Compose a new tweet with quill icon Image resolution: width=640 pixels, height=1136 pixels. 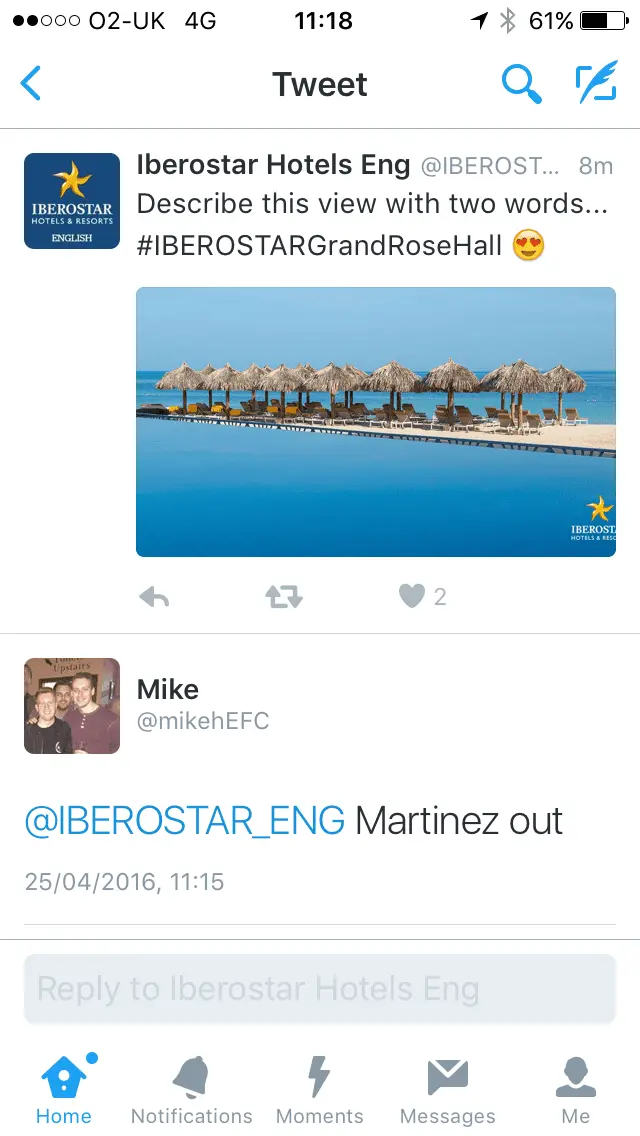point(596,84)
